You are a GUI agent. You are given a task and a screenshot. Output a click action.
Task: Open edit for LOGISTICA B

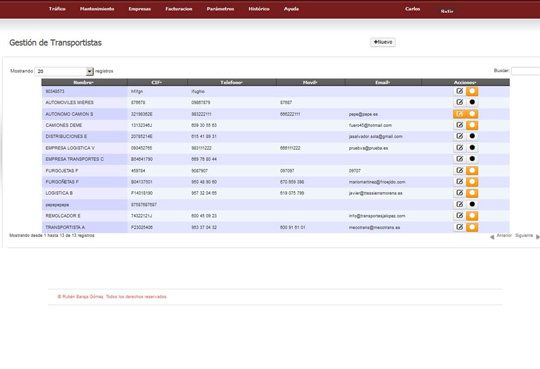459,193
